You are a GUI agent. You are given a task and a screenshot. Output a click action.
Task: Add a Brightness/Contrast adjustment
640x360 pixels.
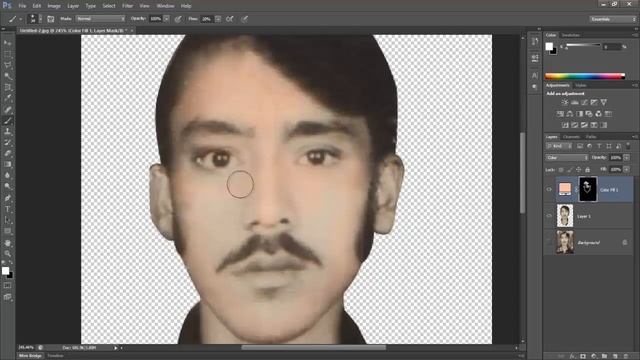point(565,102)
